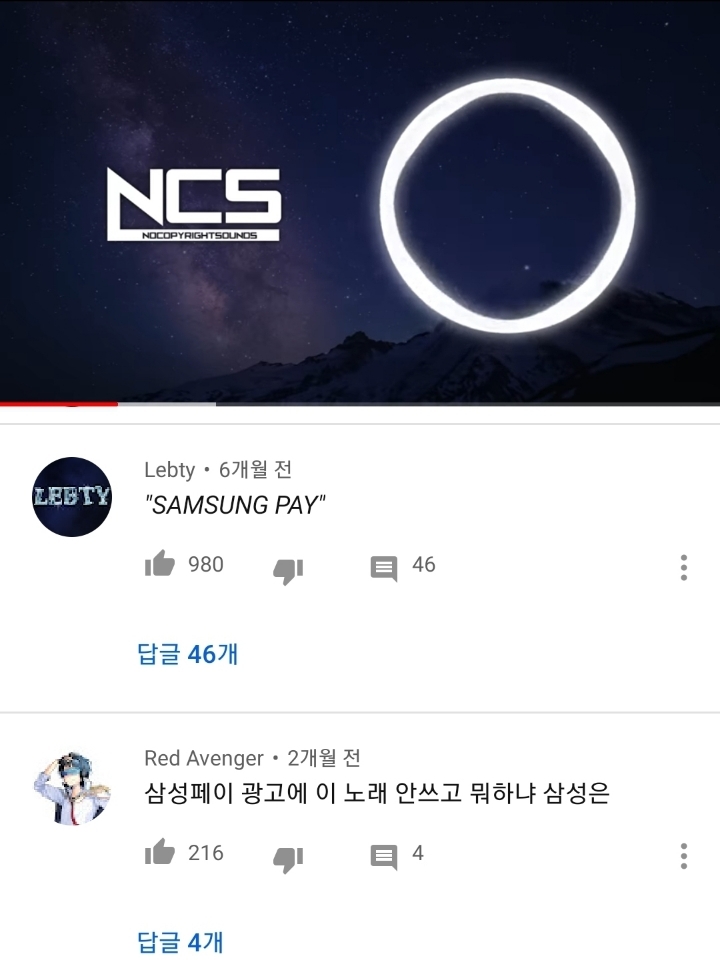Like Red Avenger's comment

pos(160,852)
